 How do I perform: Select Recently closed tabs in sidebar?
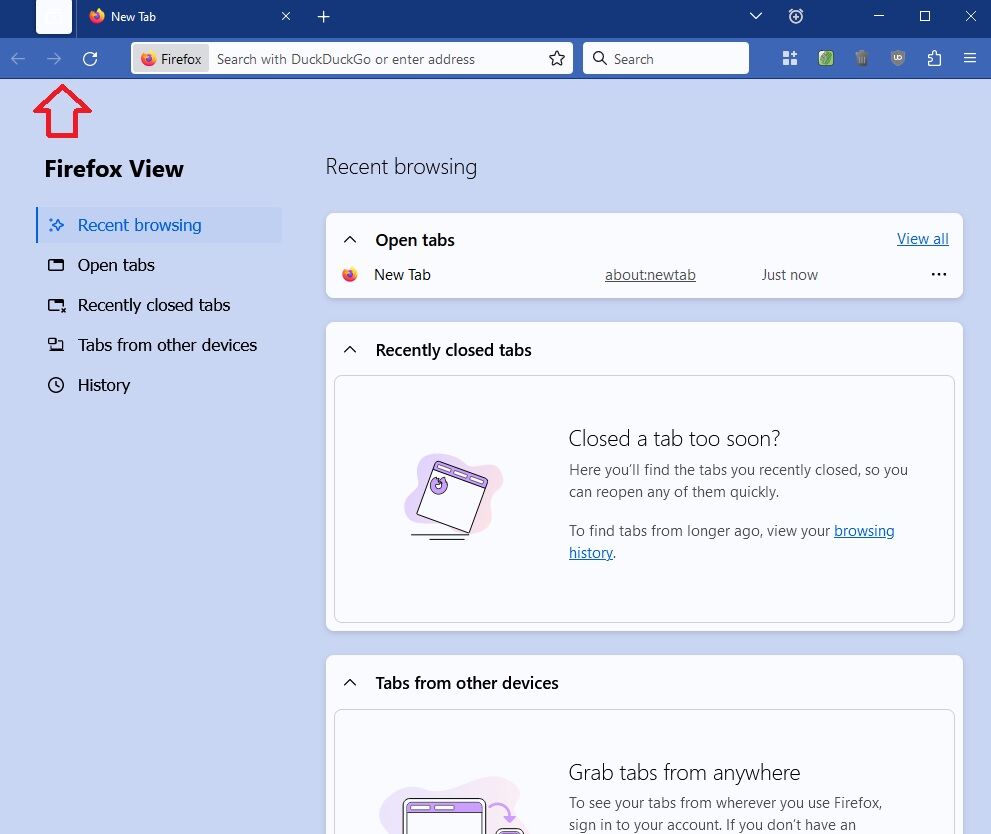(159, 305)
